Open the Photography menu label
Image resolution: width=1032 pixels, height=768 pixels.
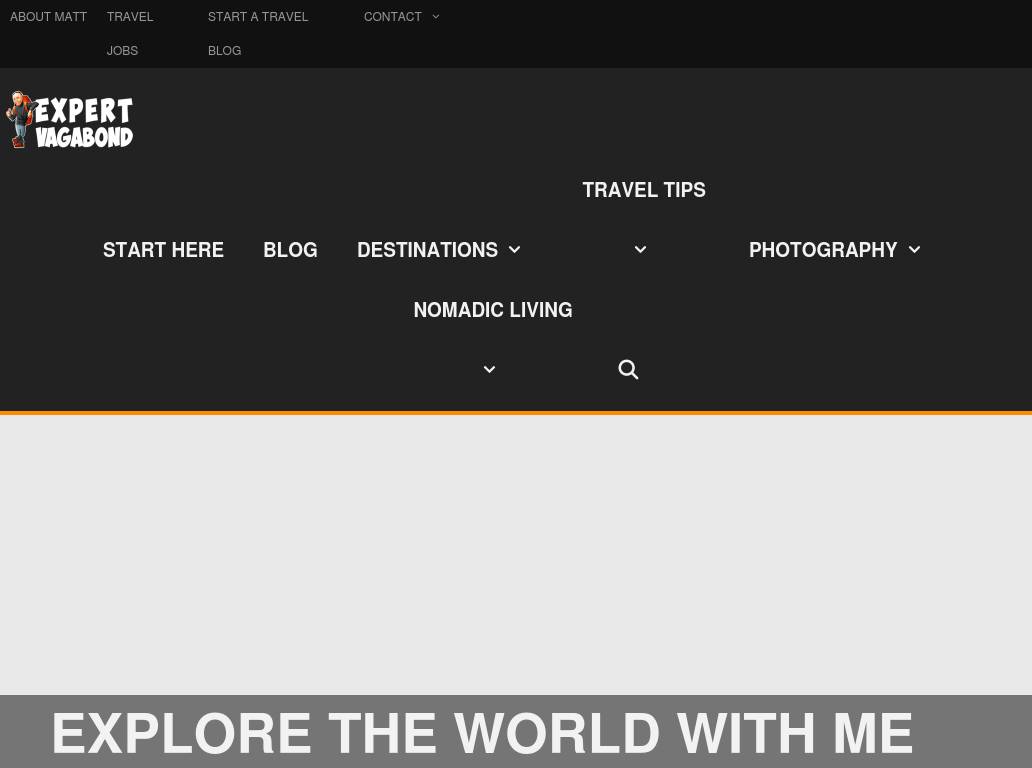pos(823,250)
